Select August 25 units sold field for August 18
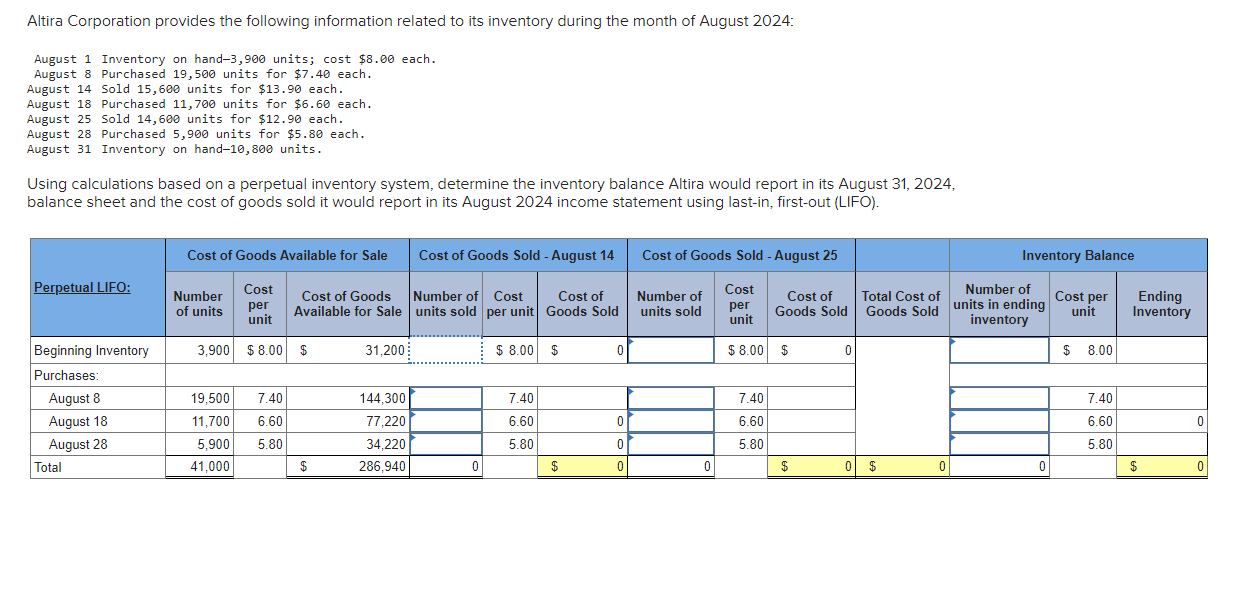 (x=669, y=421)
